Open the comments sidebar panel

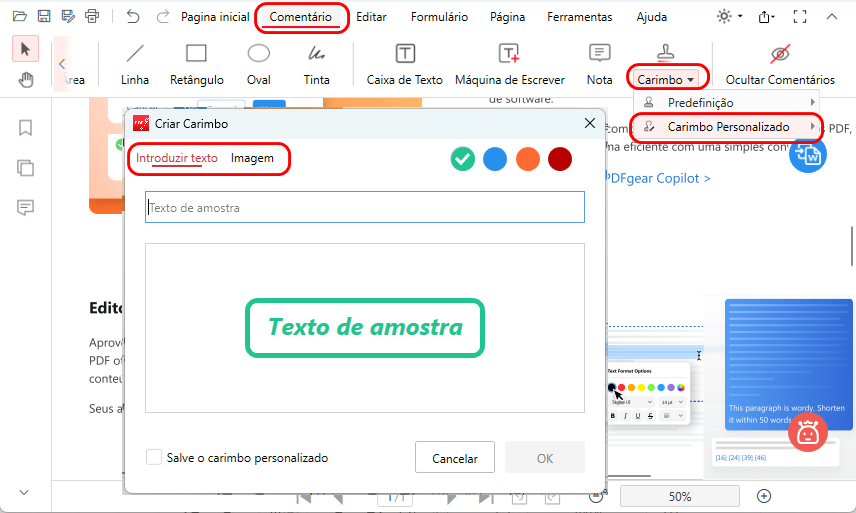click(25, 207)
